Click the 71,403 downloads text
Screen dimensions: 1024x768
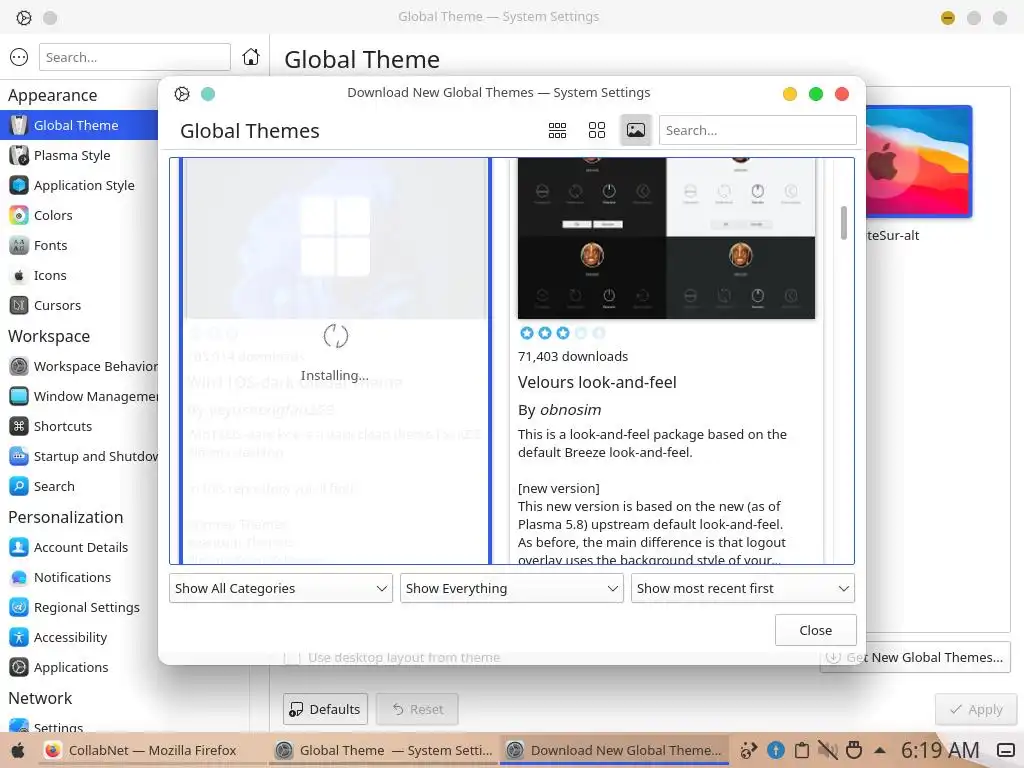click(x=573, y=357)
